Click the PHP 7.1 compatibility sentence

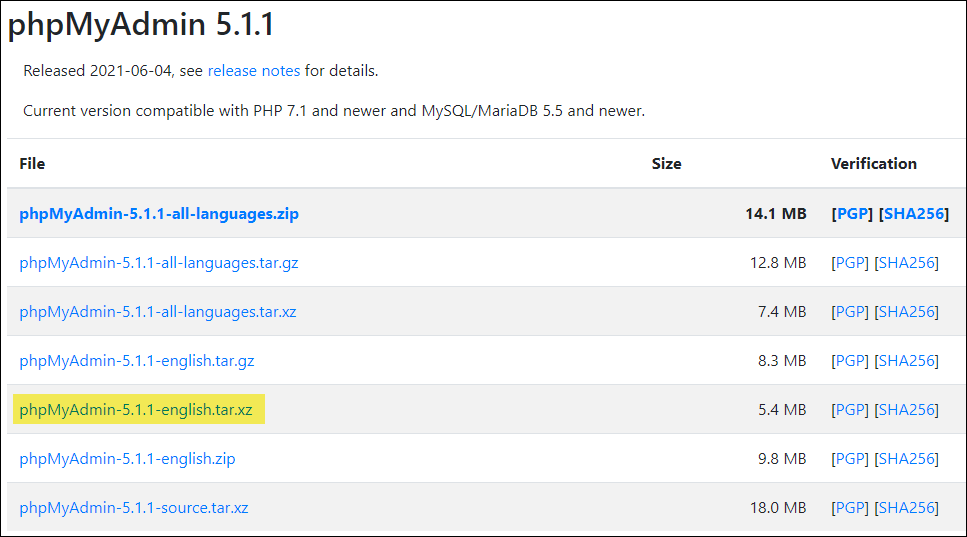click(334, 111)
